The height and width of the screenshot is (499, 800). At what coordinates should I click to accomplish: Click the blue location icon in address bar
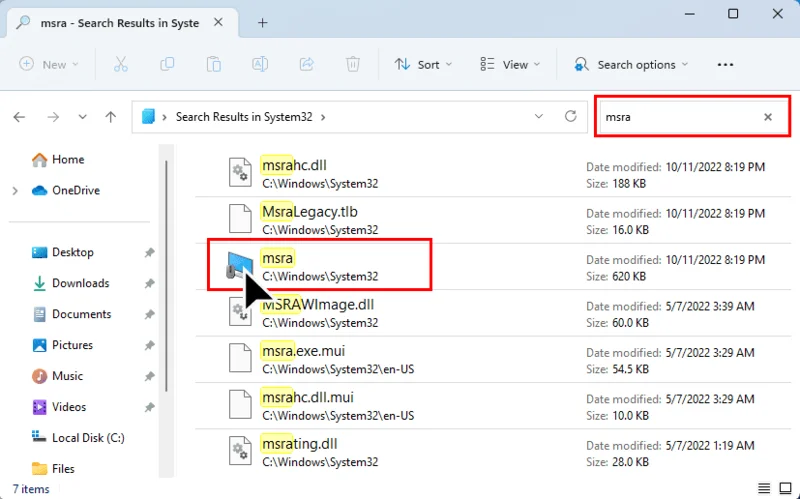(148, 117)
